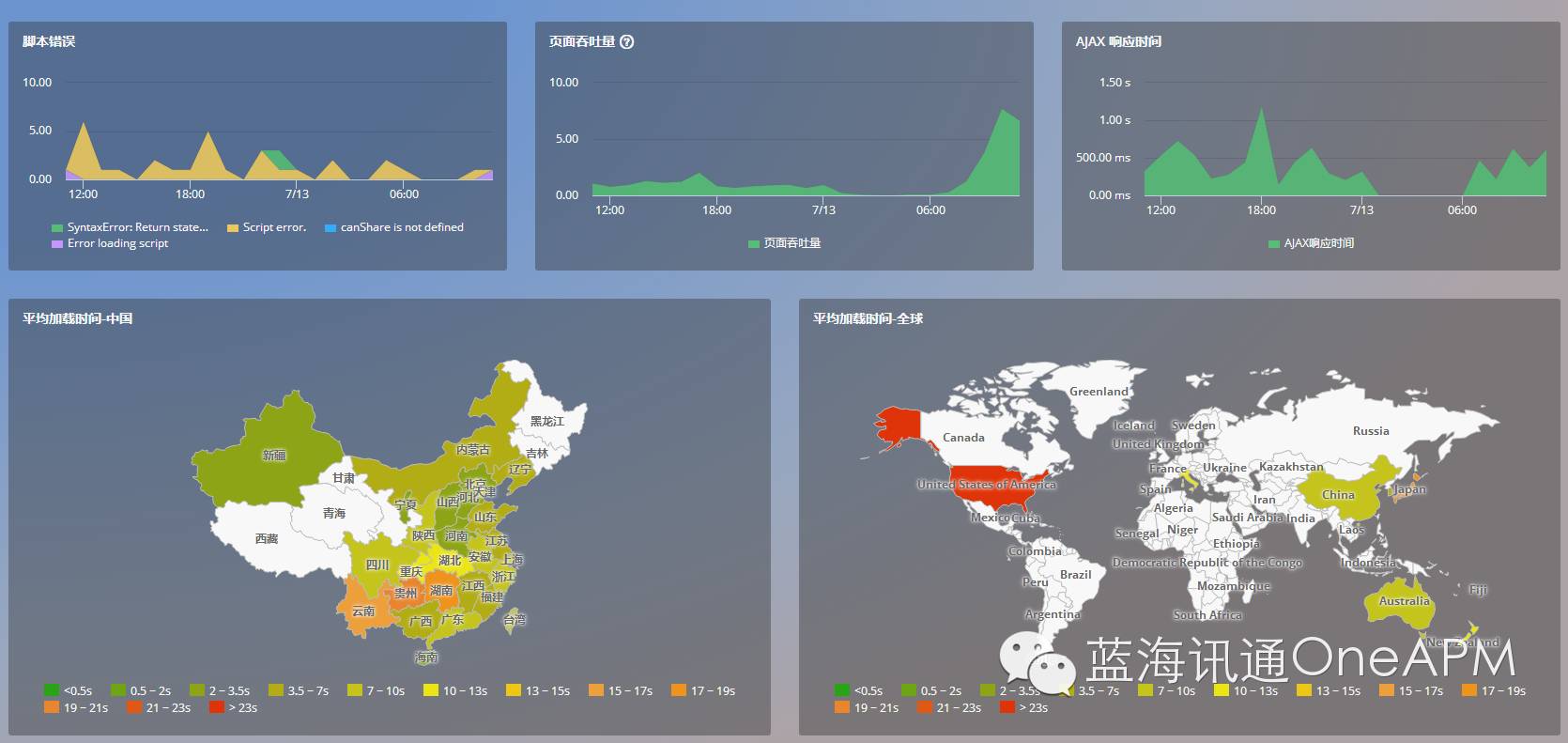Click the throughput peak in 页面吞吐量 chart
The width and height of the screenshot is (1568, 743).
[1002, 111]
